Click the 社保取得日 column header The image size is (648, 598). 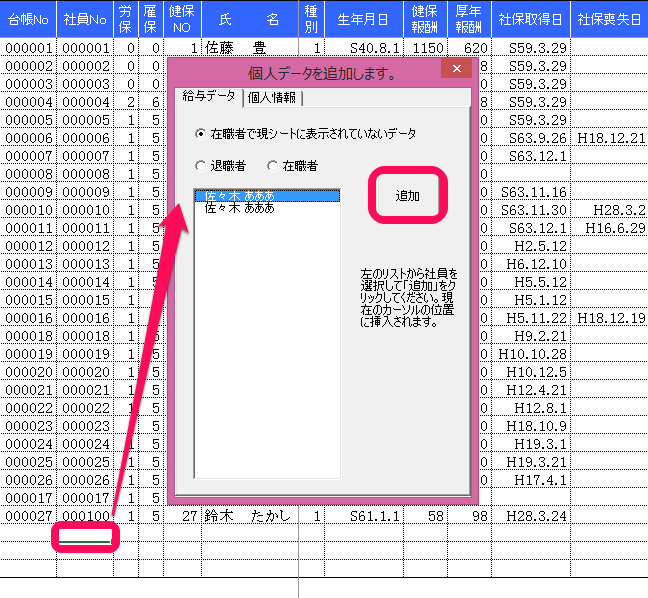[531, 19]
